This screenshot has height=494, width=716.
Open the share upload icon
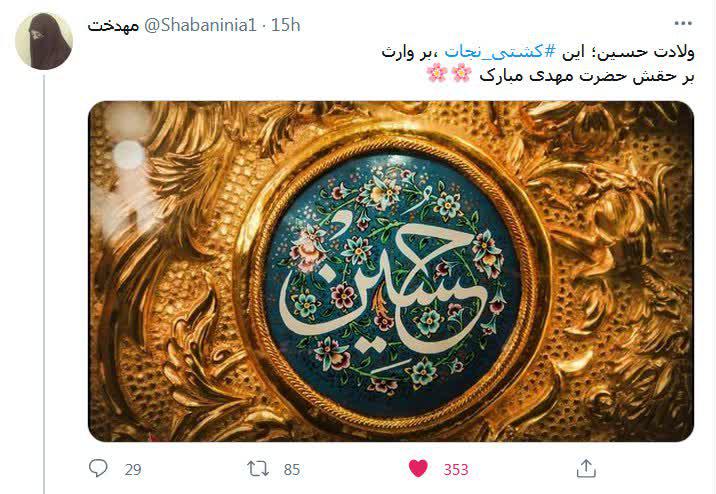[x=586, y=468]
